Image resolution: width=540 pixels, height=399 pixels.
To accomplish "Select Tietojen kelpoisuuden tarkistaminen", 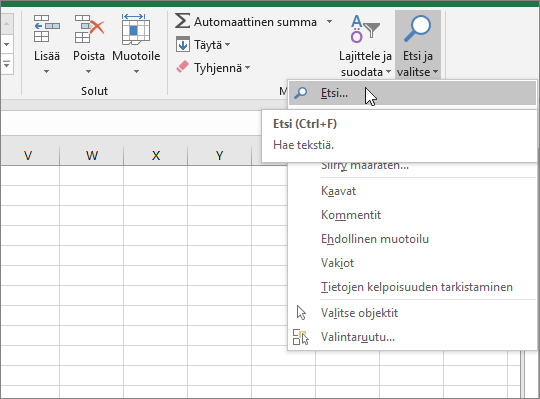I will pos(417,287).
